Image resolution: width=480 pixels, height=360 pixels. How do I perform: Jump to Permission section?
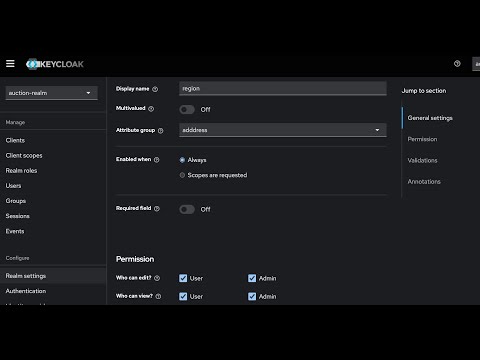pyautogui.click(x=422, y=139)
